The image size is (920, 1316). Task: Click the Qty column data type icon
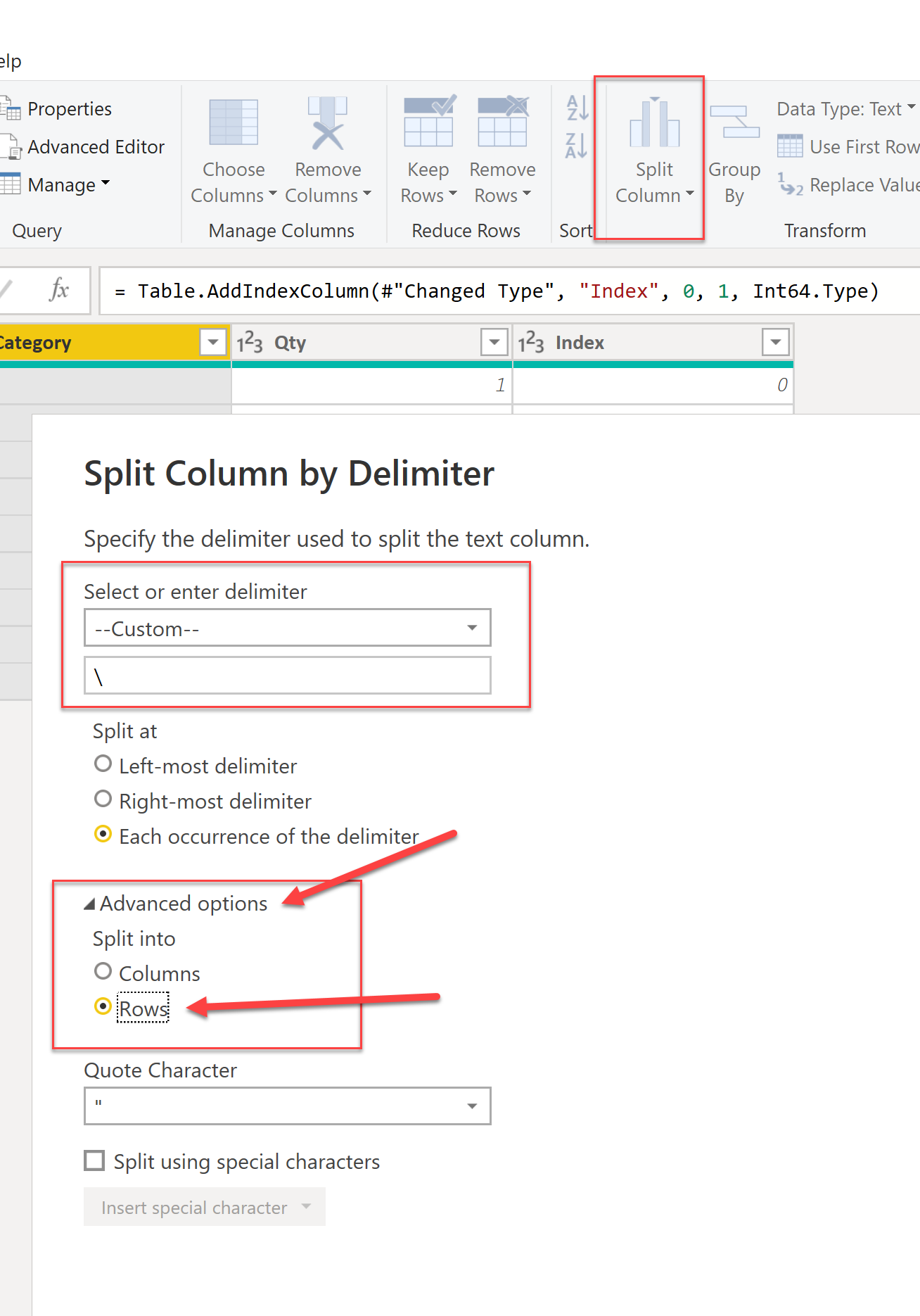250,343
